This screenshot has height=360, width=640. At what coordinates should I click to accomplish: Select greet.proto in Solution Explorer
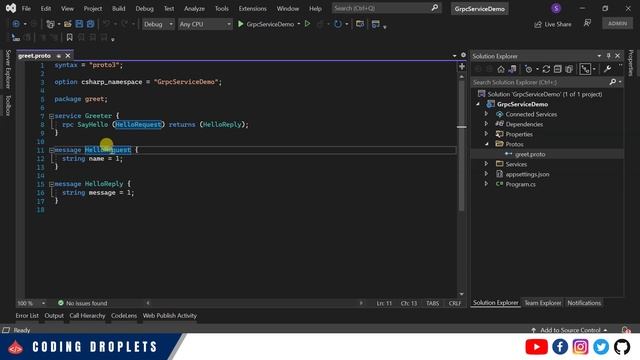[530, 154]
